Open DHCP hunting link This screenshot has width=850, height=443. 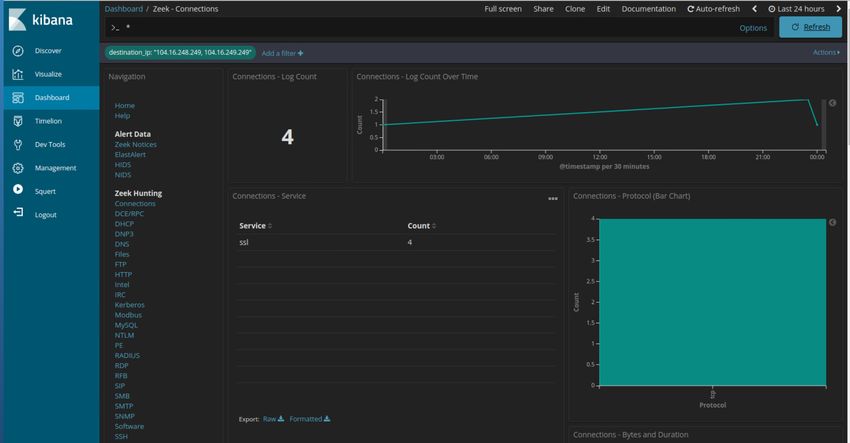pos(124,224)
